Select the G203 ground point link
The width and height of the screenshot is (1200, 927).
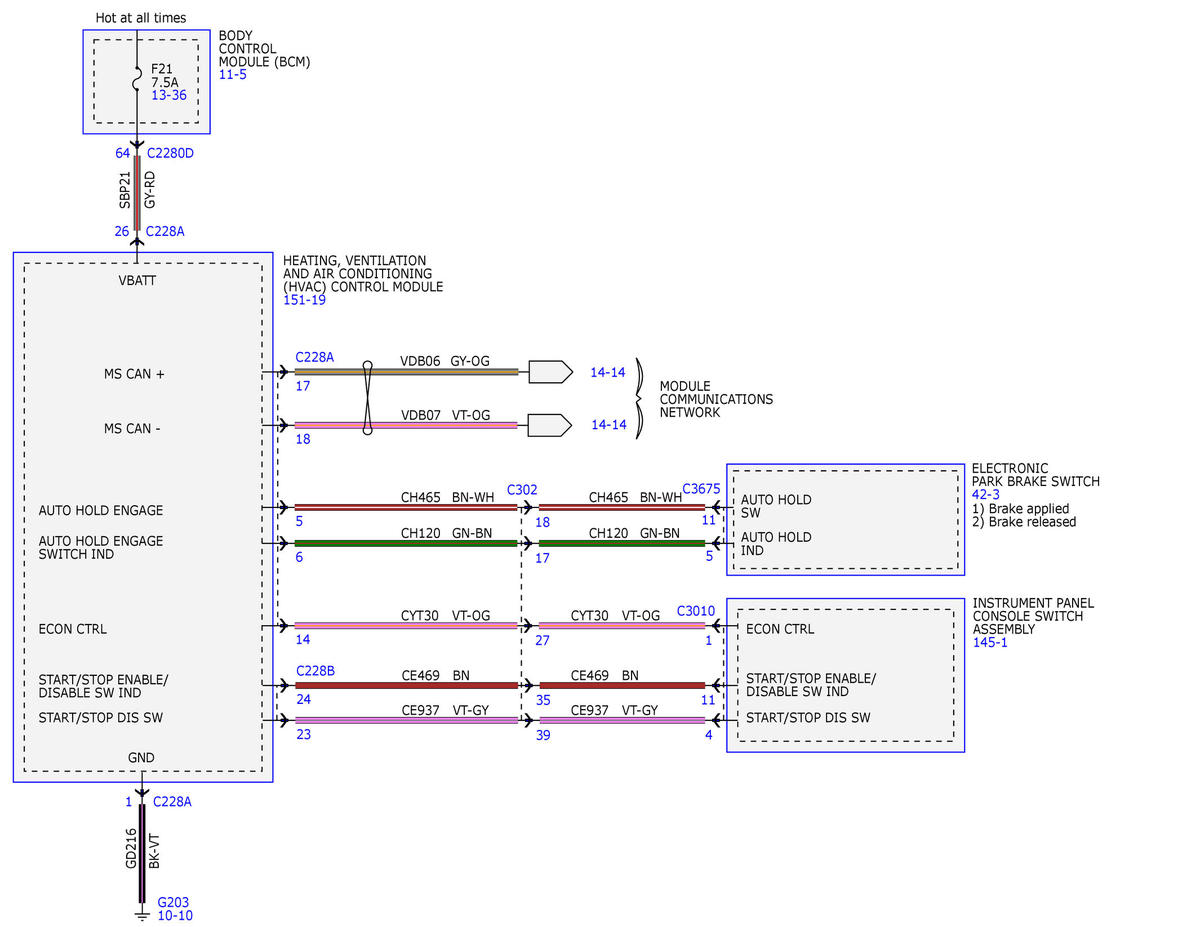point(173,901)
